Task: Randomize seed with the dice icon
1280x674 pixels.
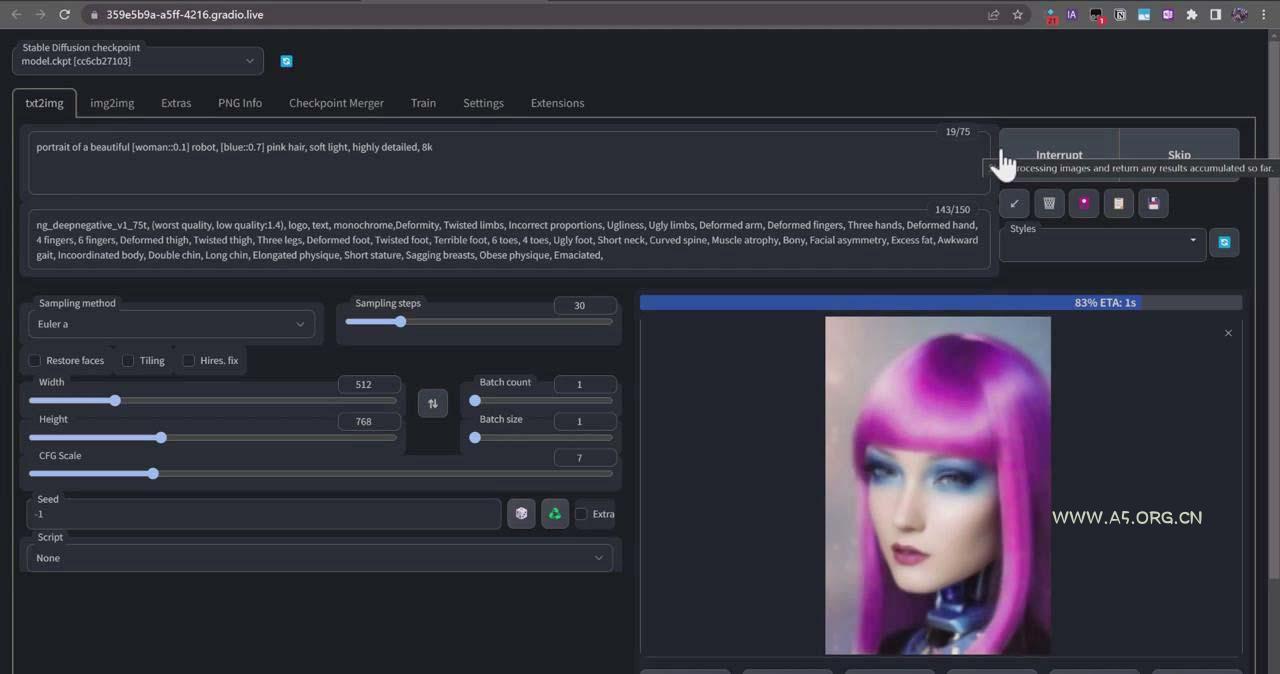Action: tap(521, 514)
